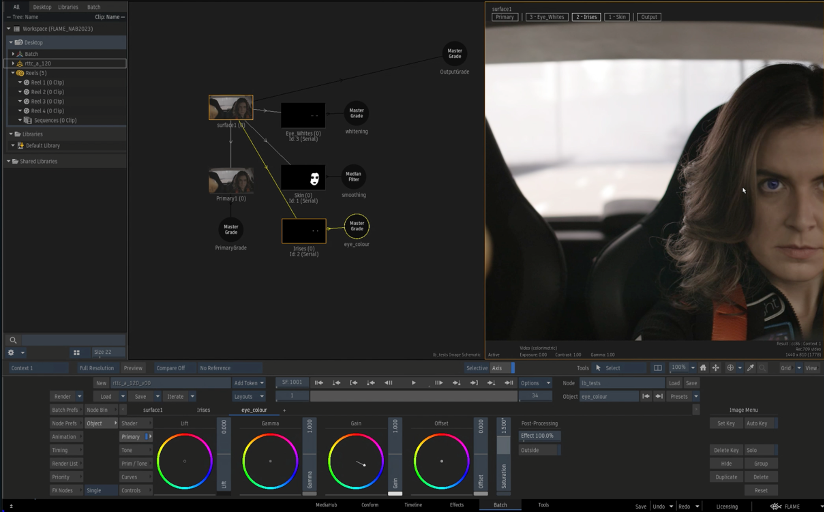Click the Duplicate button
Screen dimensions: 824x512
tap(726, 477)
